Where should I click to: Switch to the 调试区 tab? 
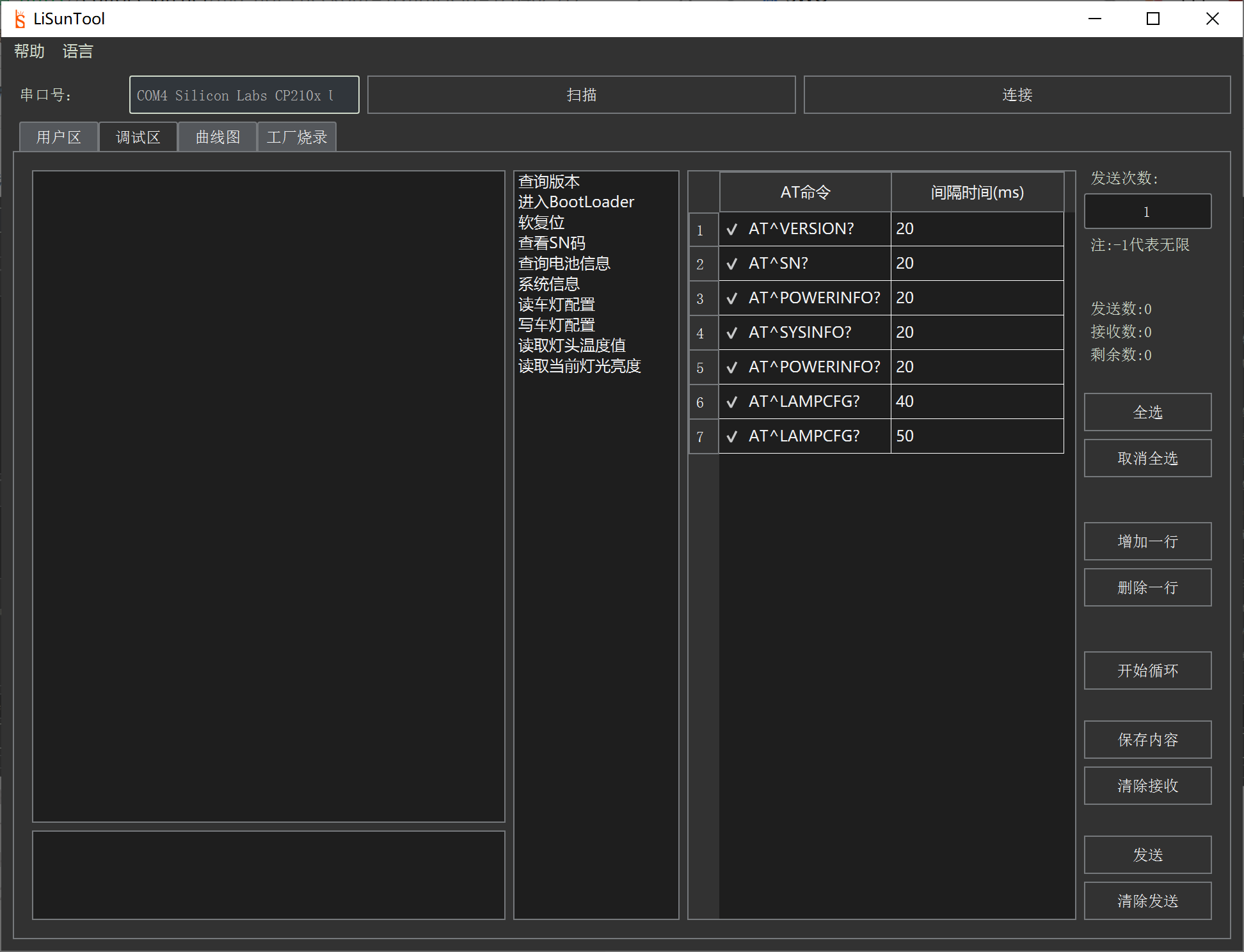pos(138,138)
